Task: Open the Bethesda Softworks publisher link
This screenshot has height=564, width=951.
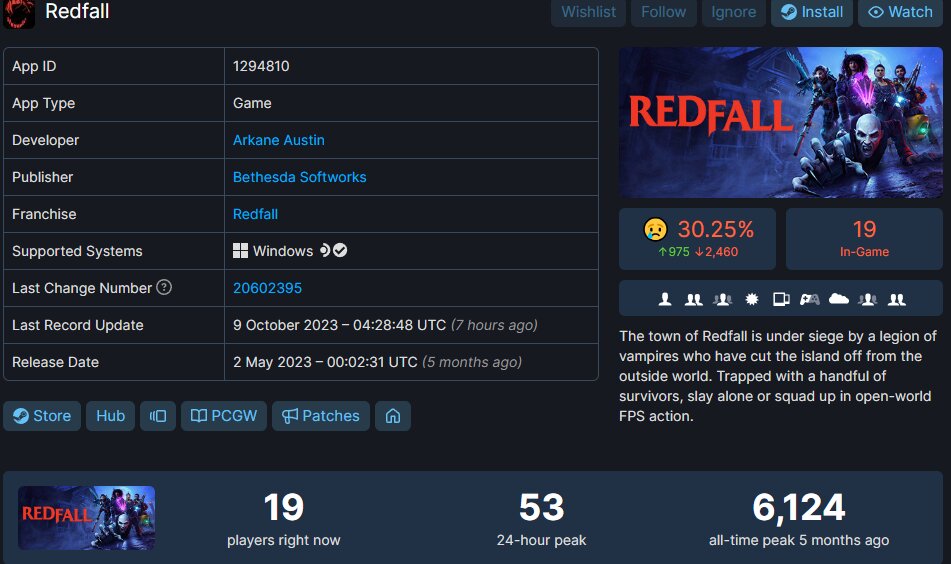Action: tap(300, 177)
